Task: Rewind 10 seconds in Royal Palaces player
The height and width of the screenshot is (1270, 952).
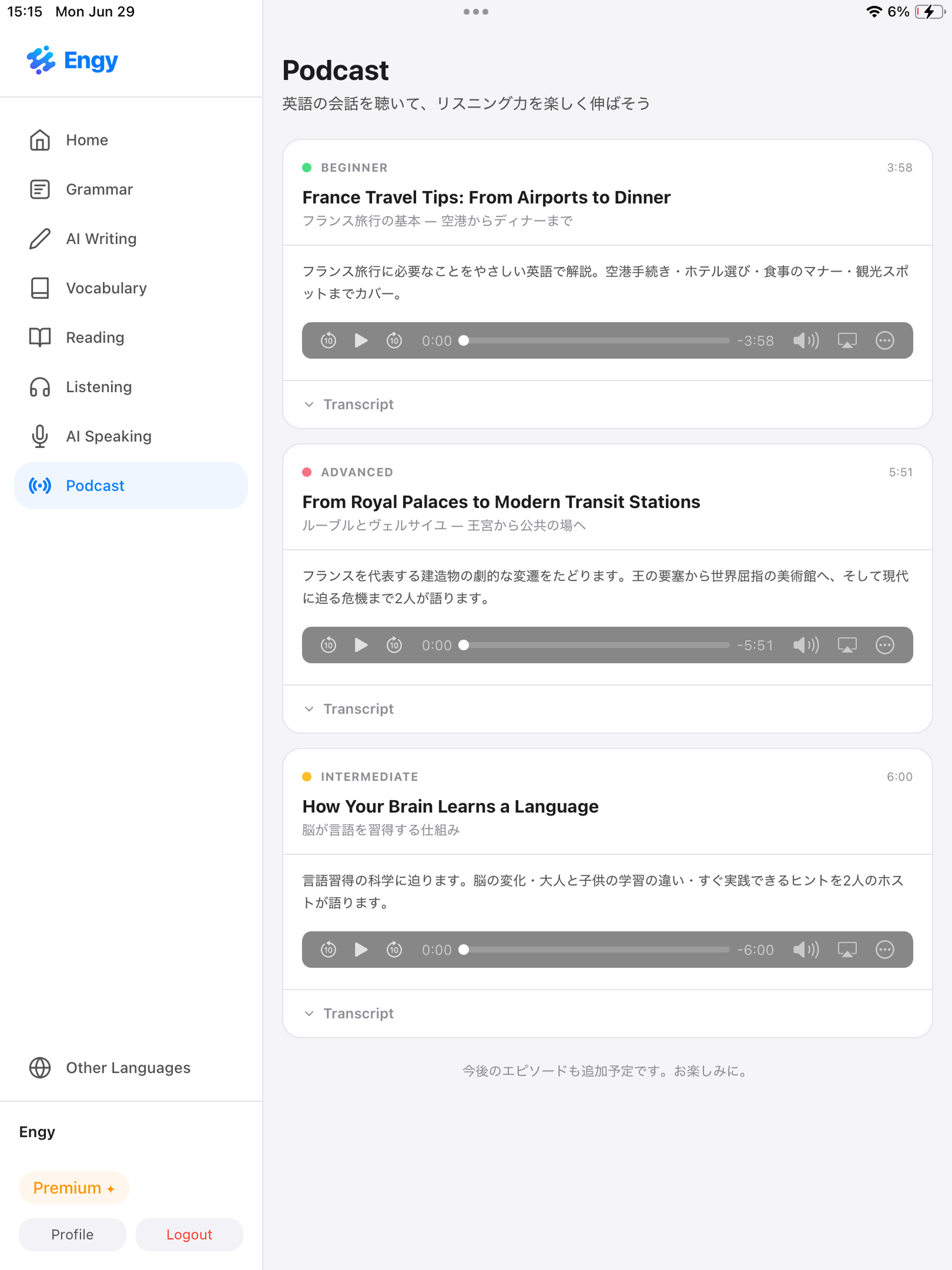Action: click(x=328, y=645)
